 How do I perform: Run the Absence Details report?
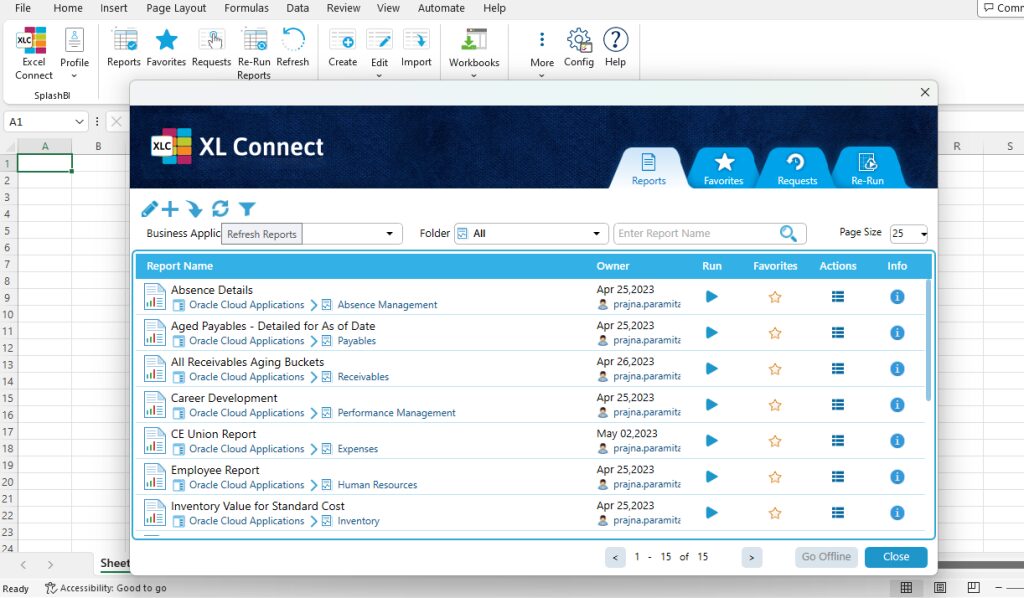[x=711, y=297]
